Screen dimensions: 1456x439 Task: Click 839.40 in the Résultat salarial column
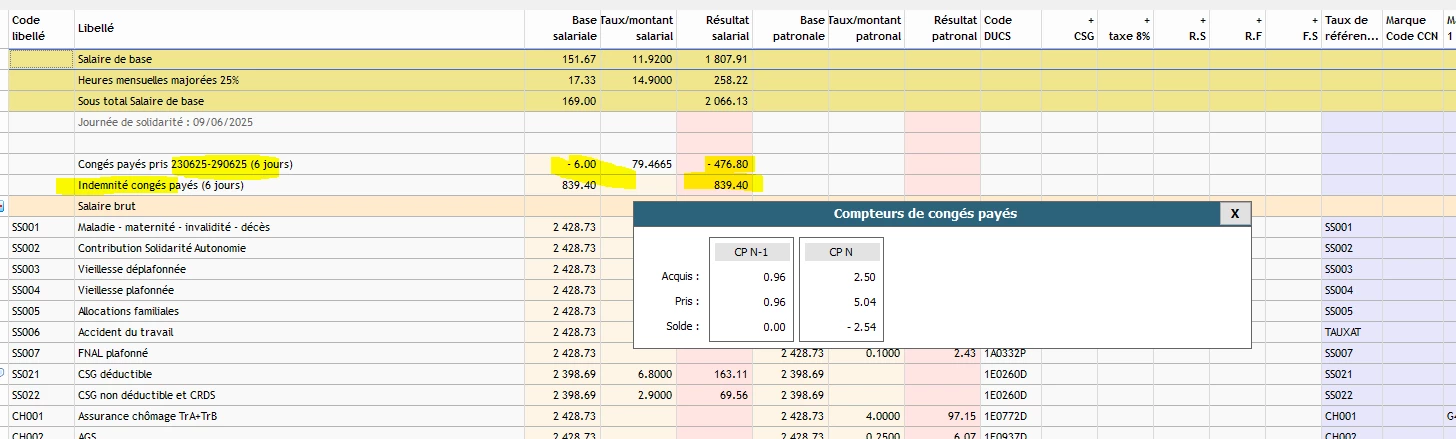(x=714, y=185)
